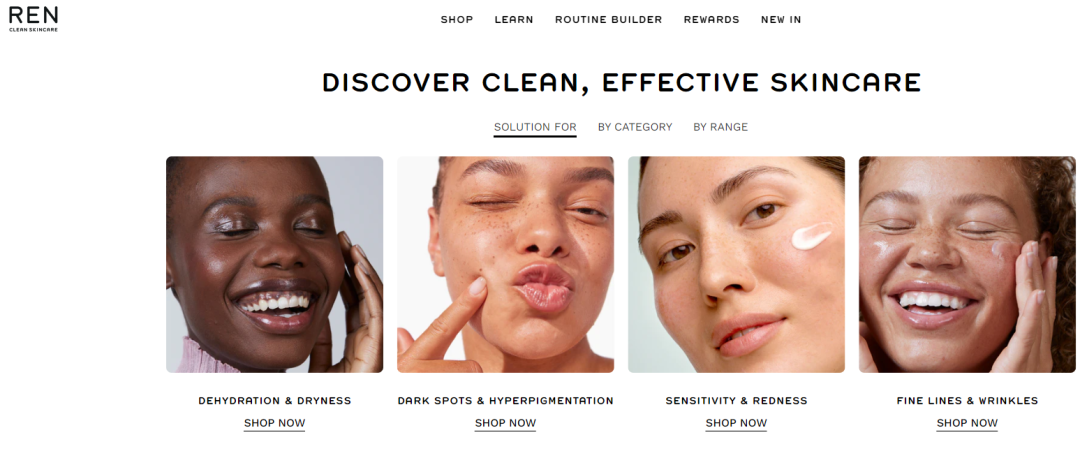The height and width of the screenshot is (451, 1080).
Task: Open the Sensitivity & Redness image
Action: 736,264
